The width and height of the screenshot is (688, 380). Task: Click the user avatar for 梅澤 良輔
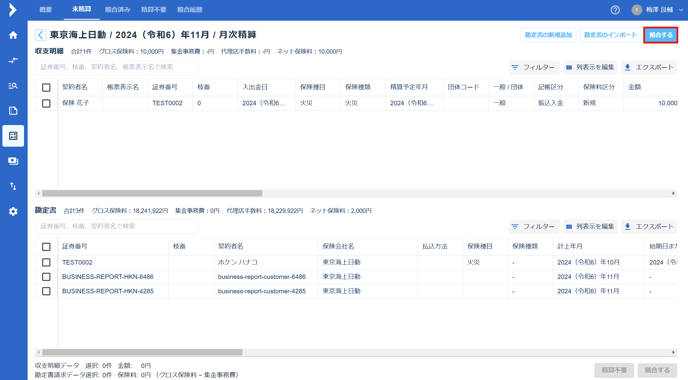coord(637,10)
